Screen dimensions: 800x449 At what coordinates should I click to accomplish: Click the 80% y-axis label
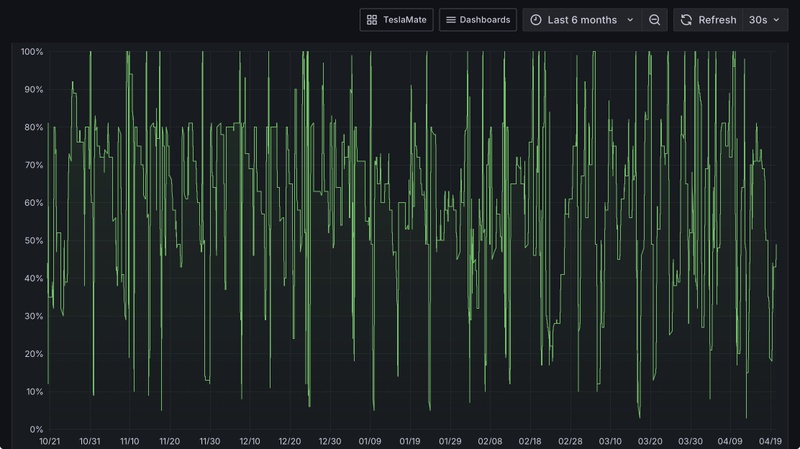click(x=34, y=127)
